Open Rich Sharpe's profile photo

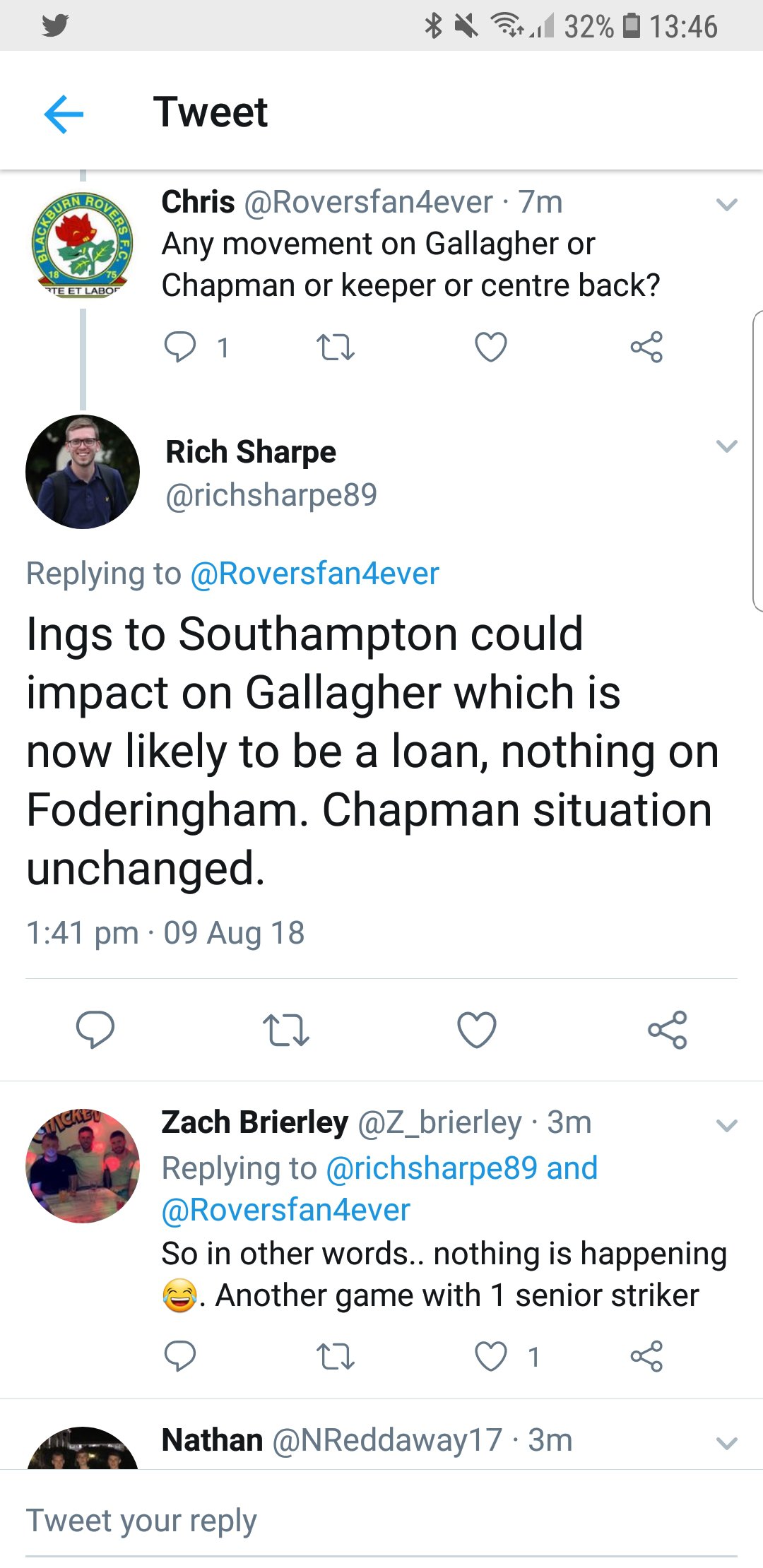(x=83, y=472)
